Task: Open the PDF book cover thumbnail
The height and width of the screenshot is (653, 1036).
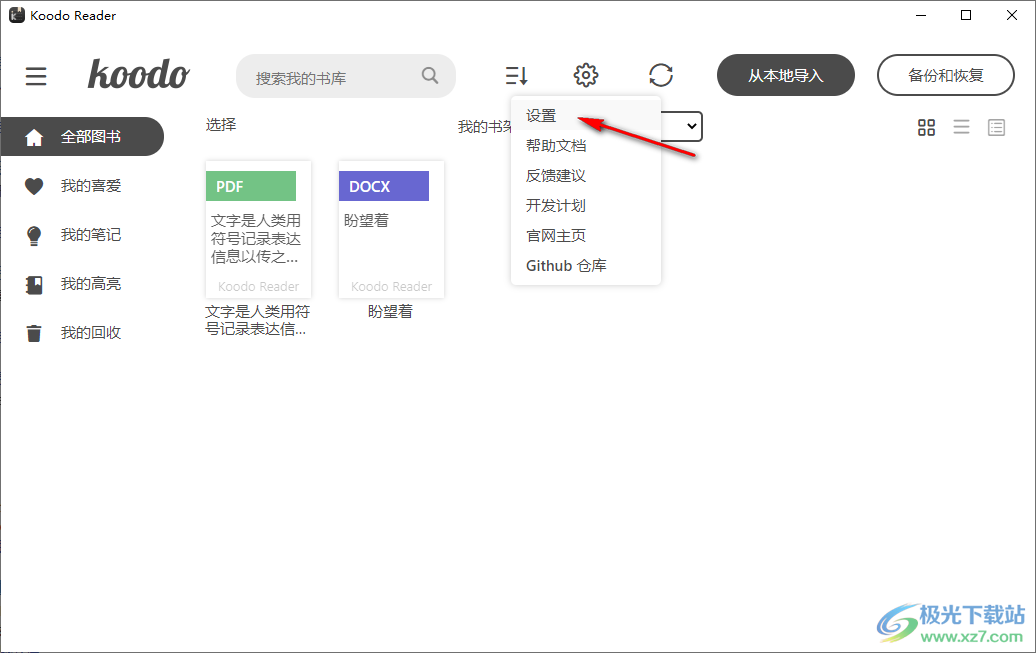Action: 258,229
